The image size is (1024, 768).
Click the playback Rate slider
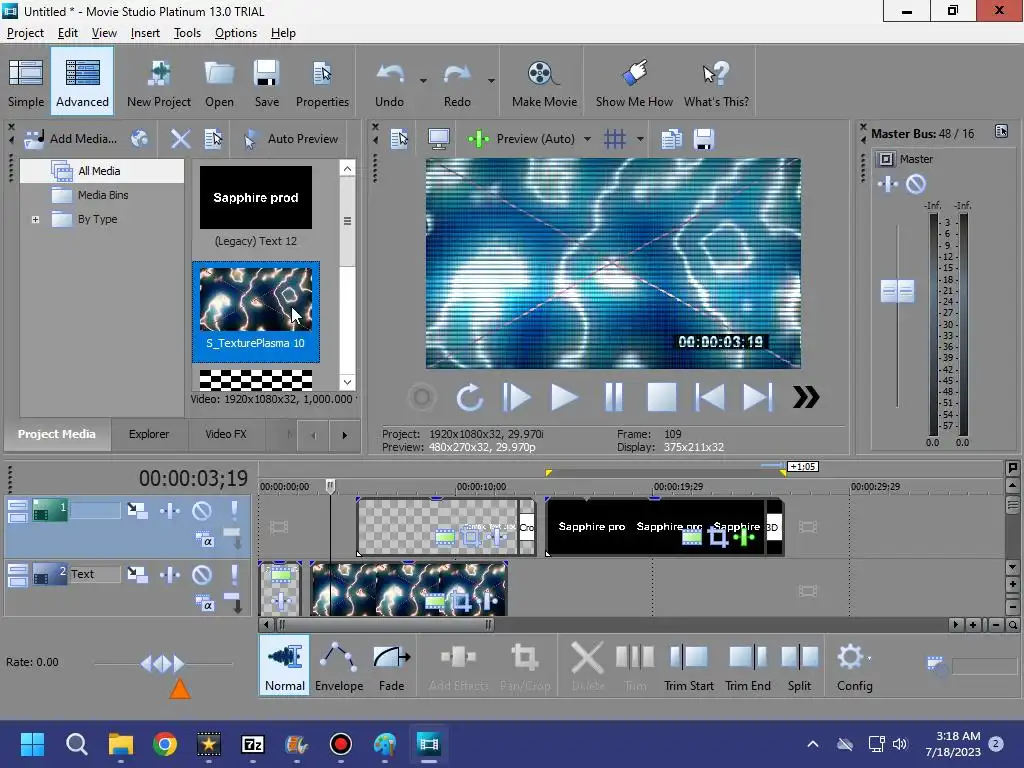click(163, 664)
